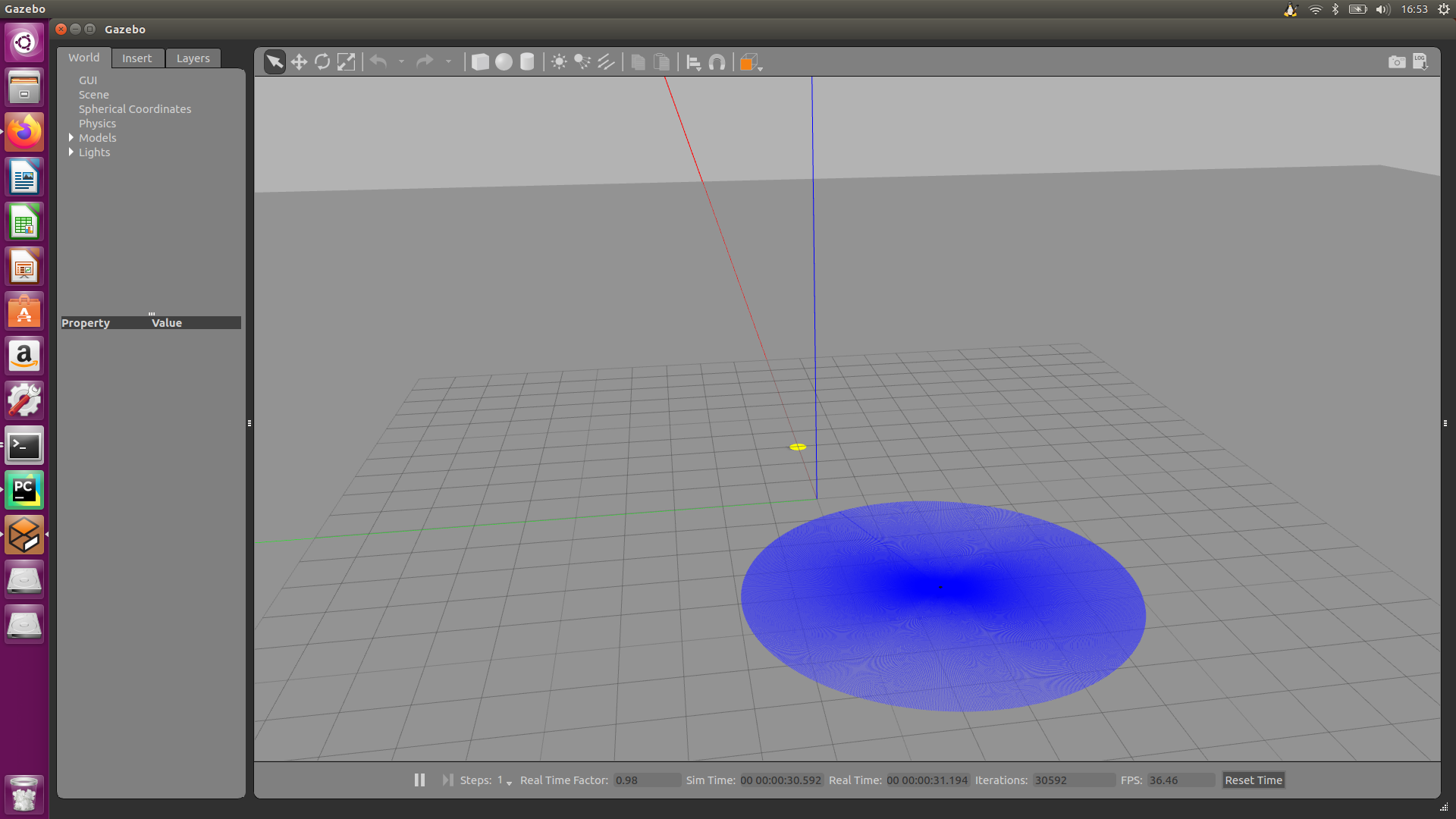The height and width of the screenshot is (819, 1456).
Task: Add a spot light
Action: pyautogui.click(x=582, y=62)
